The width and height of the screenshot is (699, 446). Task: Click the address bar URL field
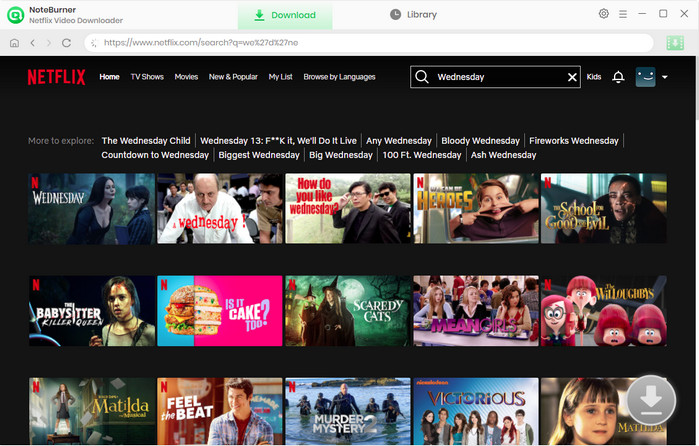369,43
